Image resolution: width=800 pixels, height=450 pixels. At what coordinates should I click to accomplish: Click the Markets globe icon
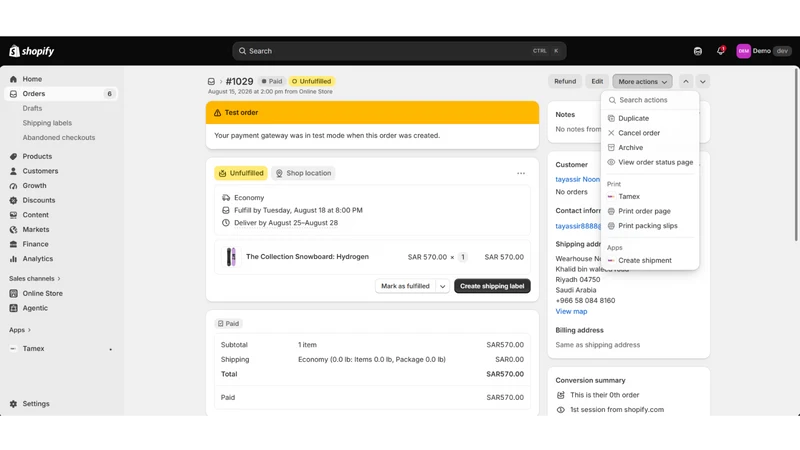13,230
